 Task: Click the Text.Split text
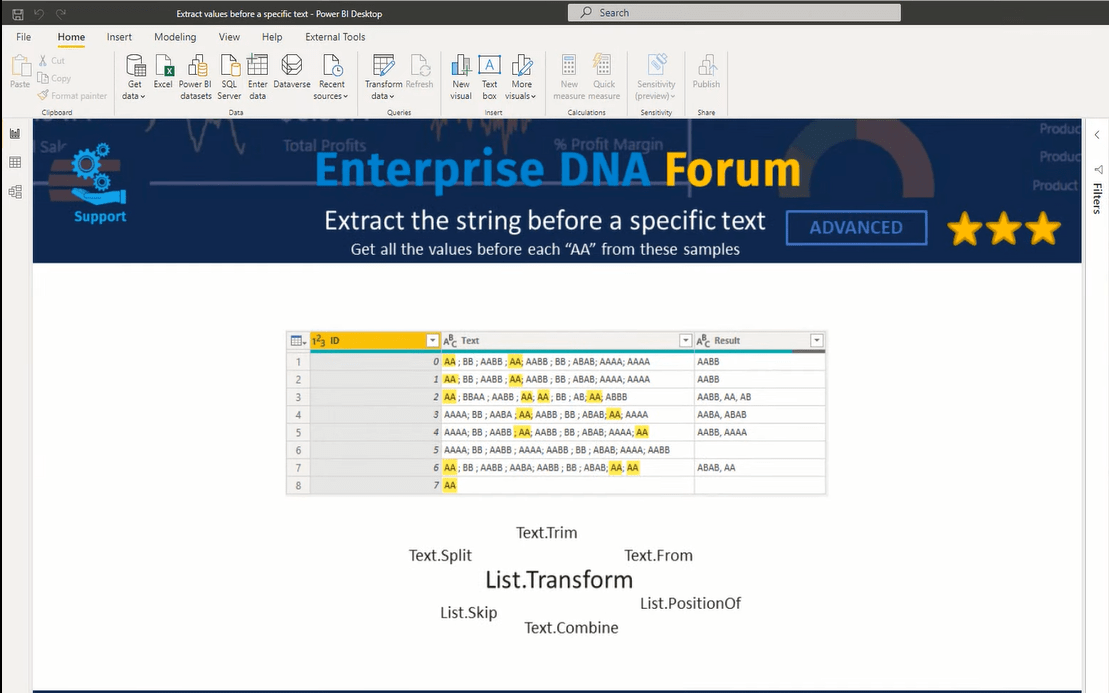pyautogui.click(x=440, y=555)
